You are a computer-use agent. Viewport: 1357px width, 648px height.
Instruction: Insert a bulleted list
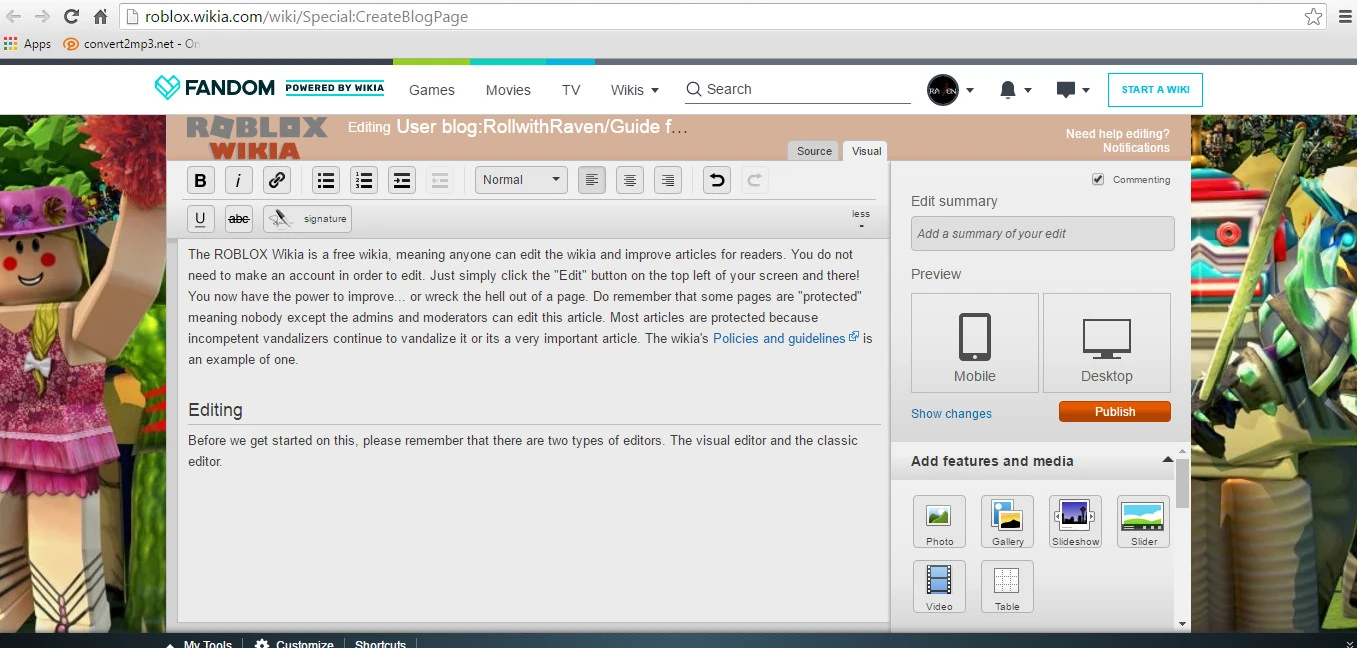point(326,180)
